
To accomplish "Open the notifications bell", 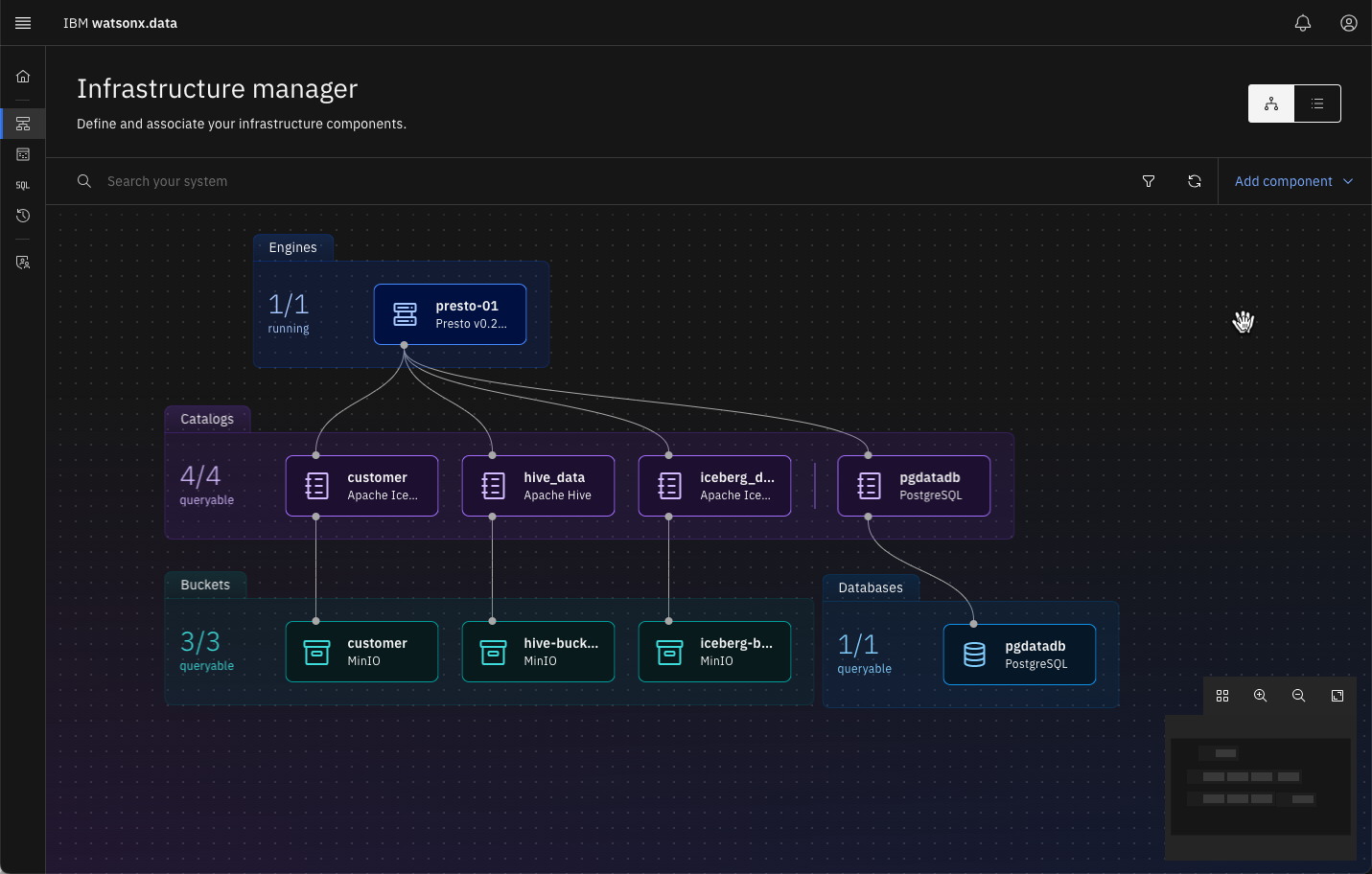I will (x=1303, y=23).
